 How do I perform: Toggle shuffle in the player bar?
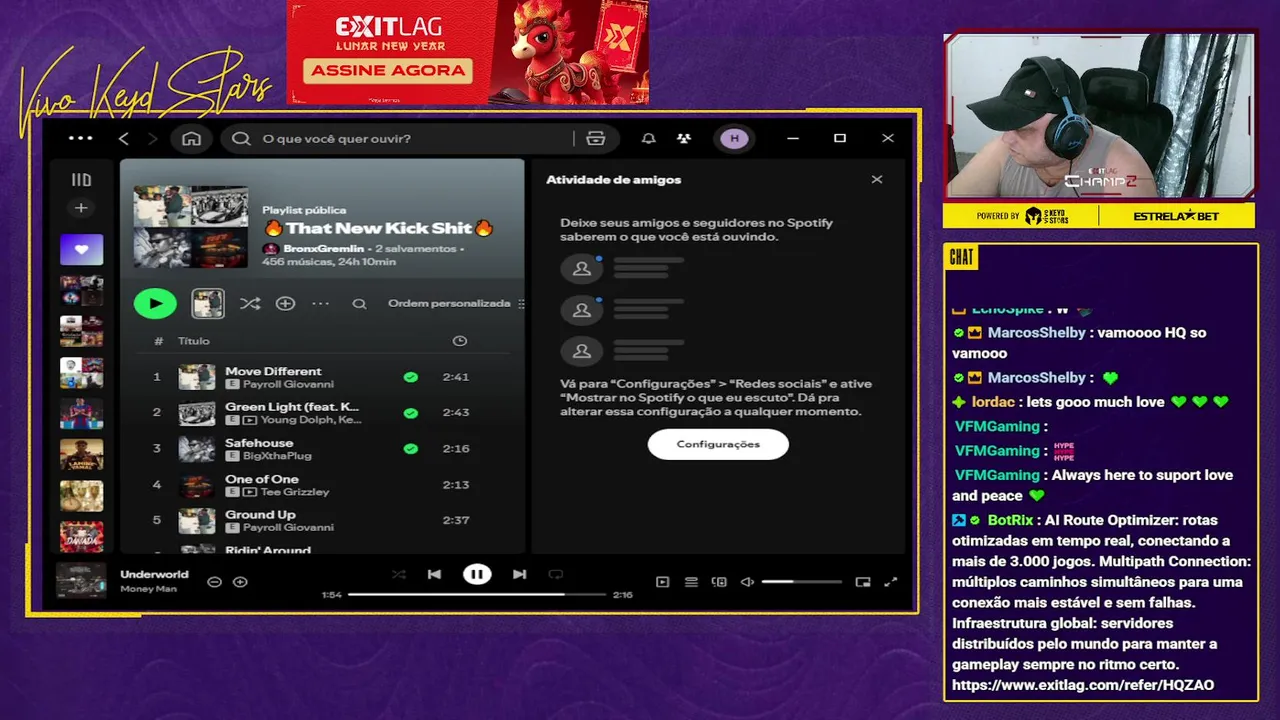coord(399,574)
